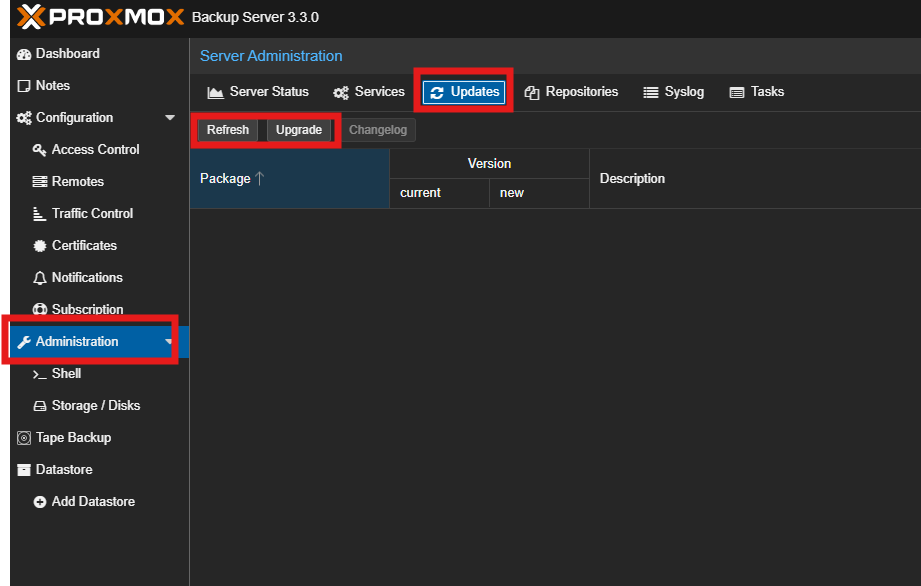This screenshot has height=586, width=921.
Task: Click the Tasks list icon
Action: [737, 92]
